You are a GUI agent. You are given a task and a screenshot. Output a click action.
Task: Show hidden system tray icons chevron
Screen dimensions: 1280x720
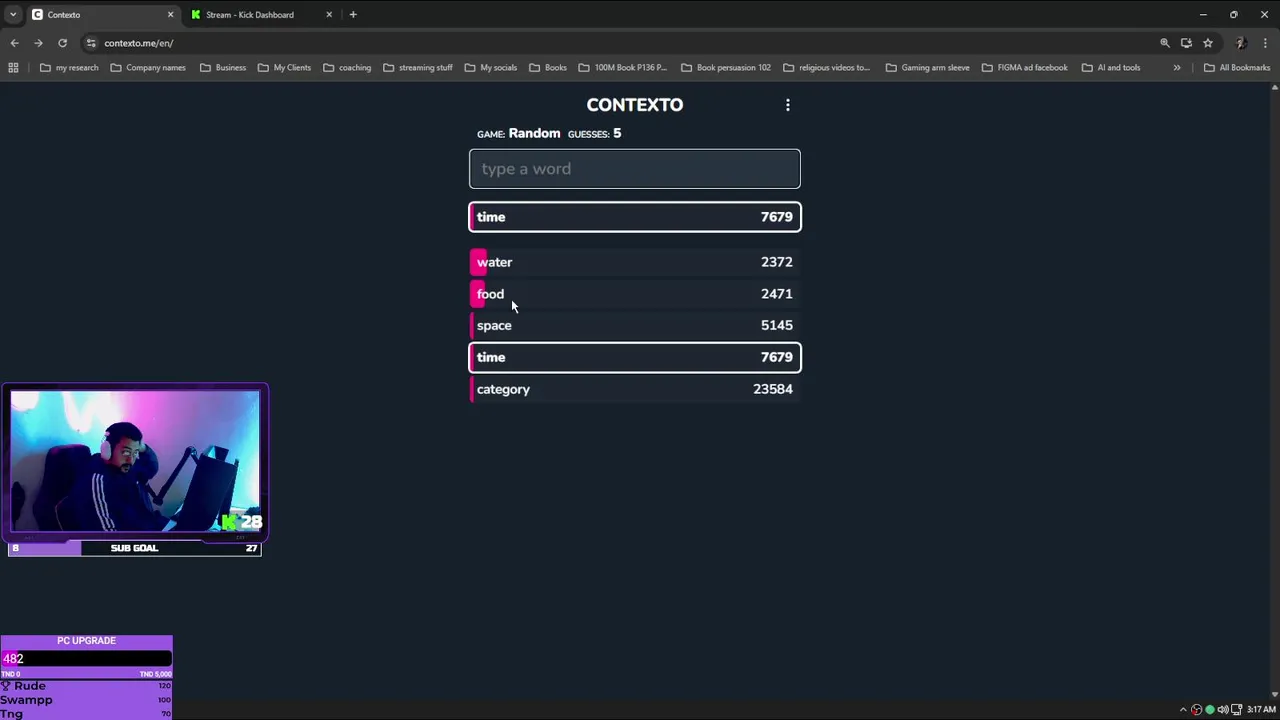1183,710
